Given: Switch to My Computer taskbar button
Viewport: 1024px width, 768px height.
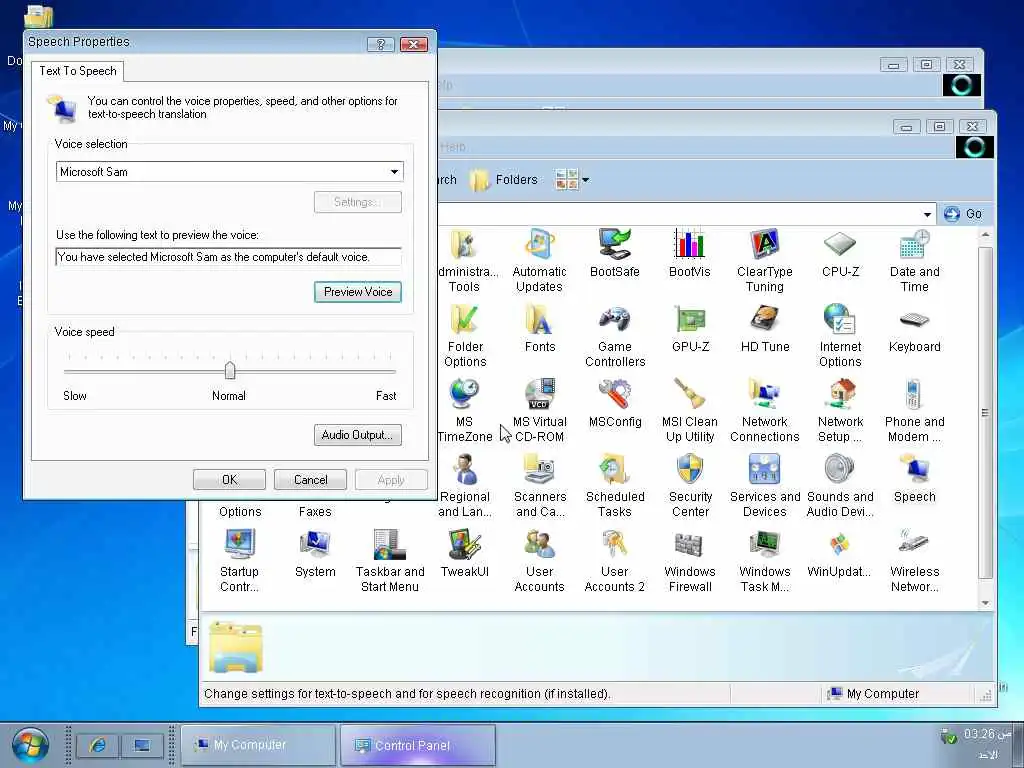Looking at the screenshot, I should [x=257, y=744].
